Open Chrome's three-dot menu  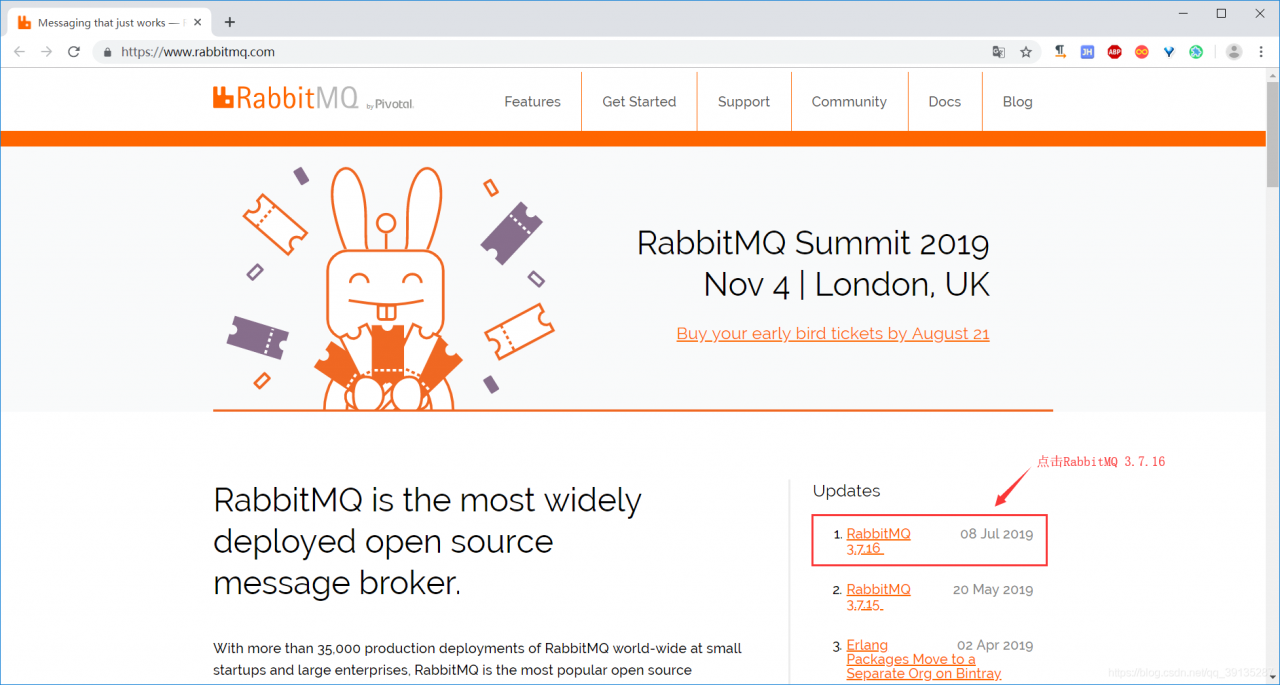pos(1261,52)
